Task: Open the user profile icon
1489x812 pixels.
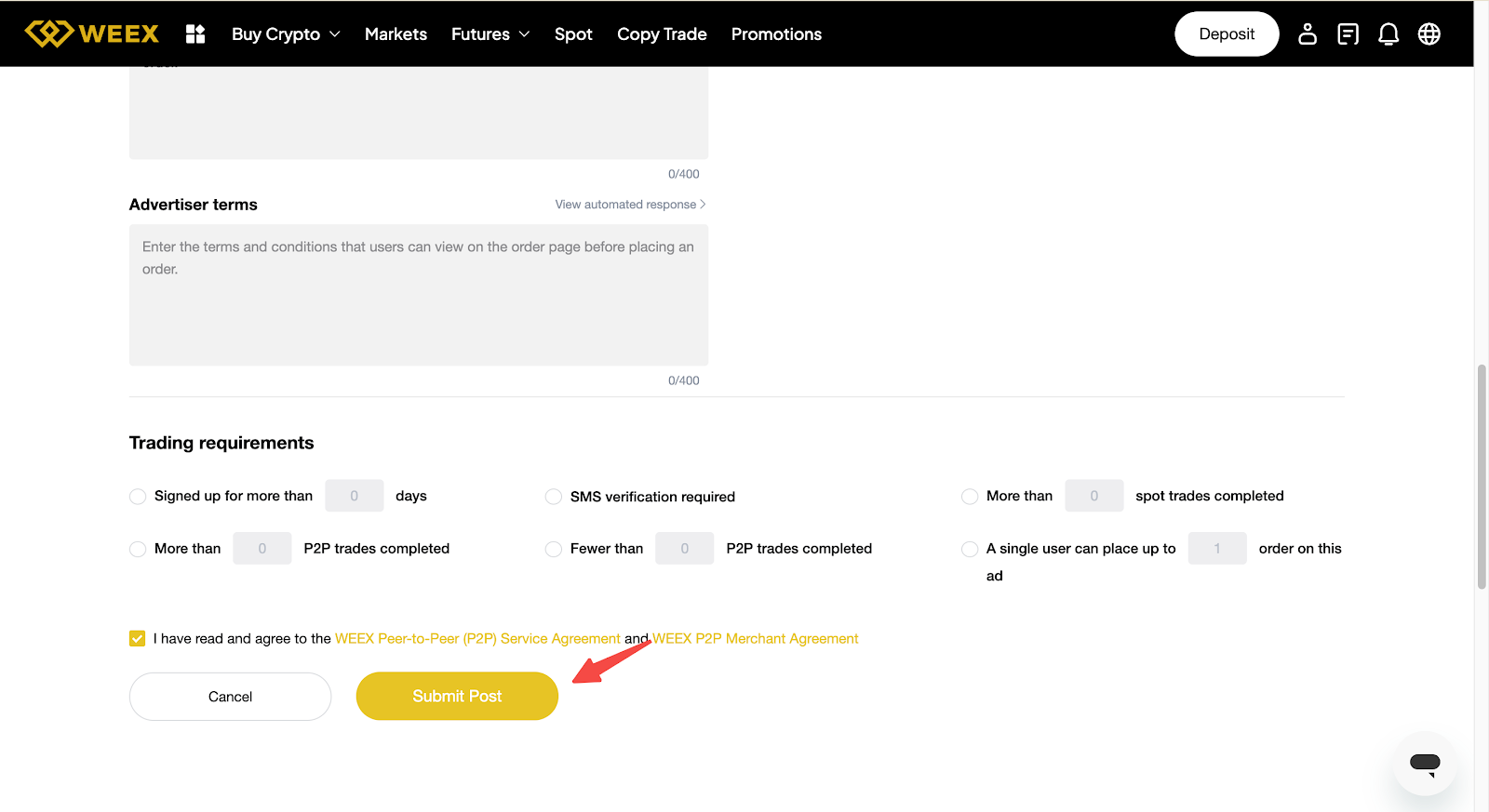Action: point(1307,34)
